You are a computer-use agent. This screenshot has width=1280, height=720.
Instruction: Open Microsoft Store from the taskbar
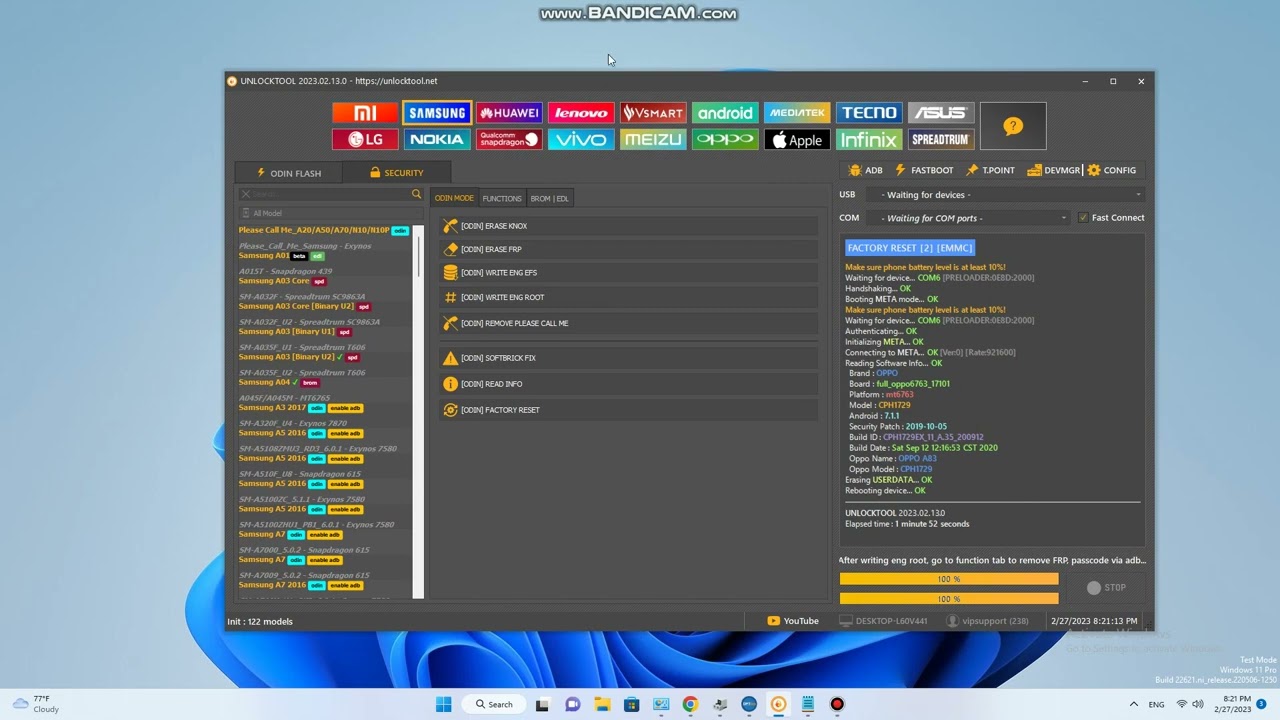(631, 704)
